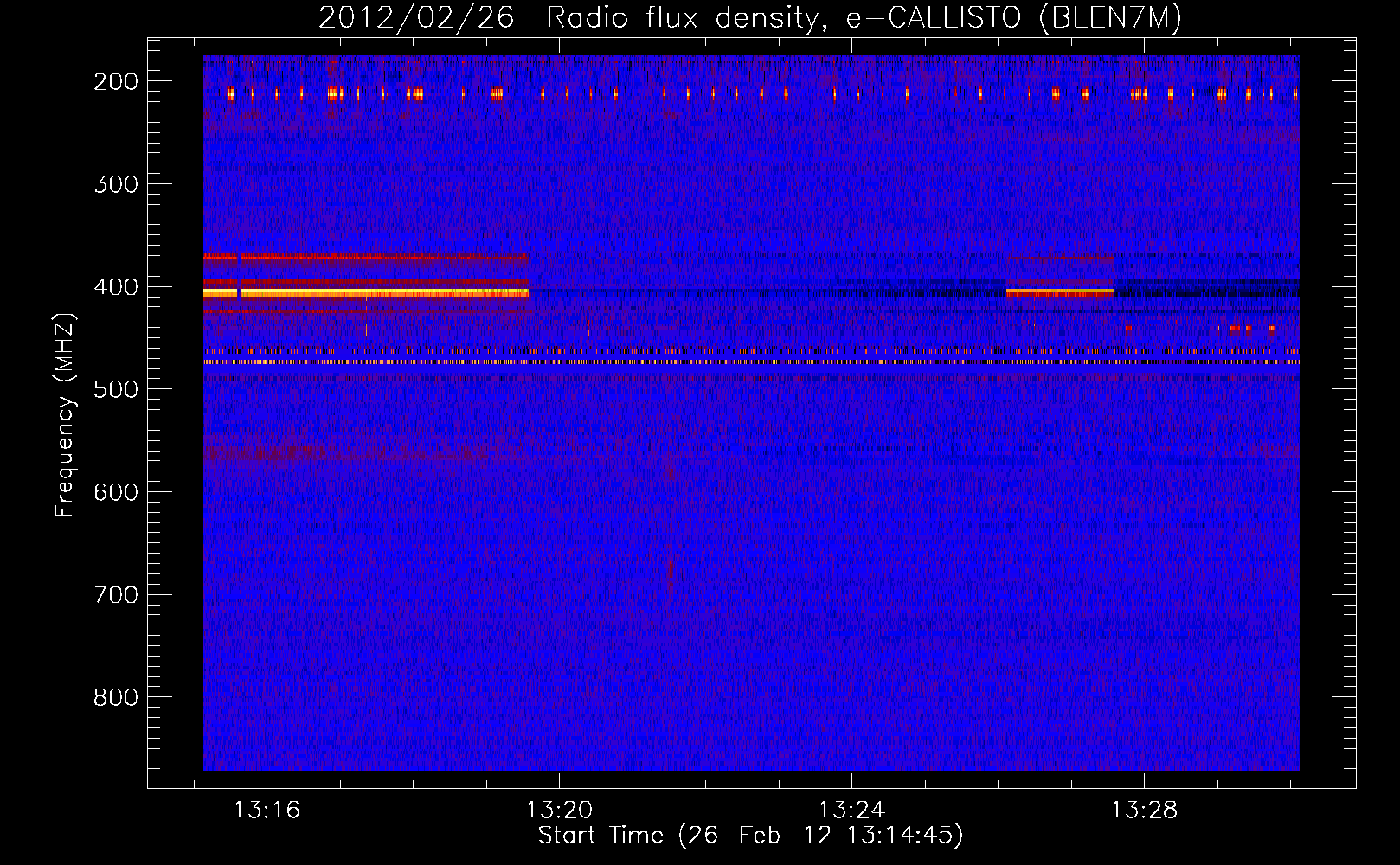Click the plot title 'Radio flux density, e-CALLISTO (BLEN7M)'
The height and width of the screenshot is (865, 1400).
(864, 18)
